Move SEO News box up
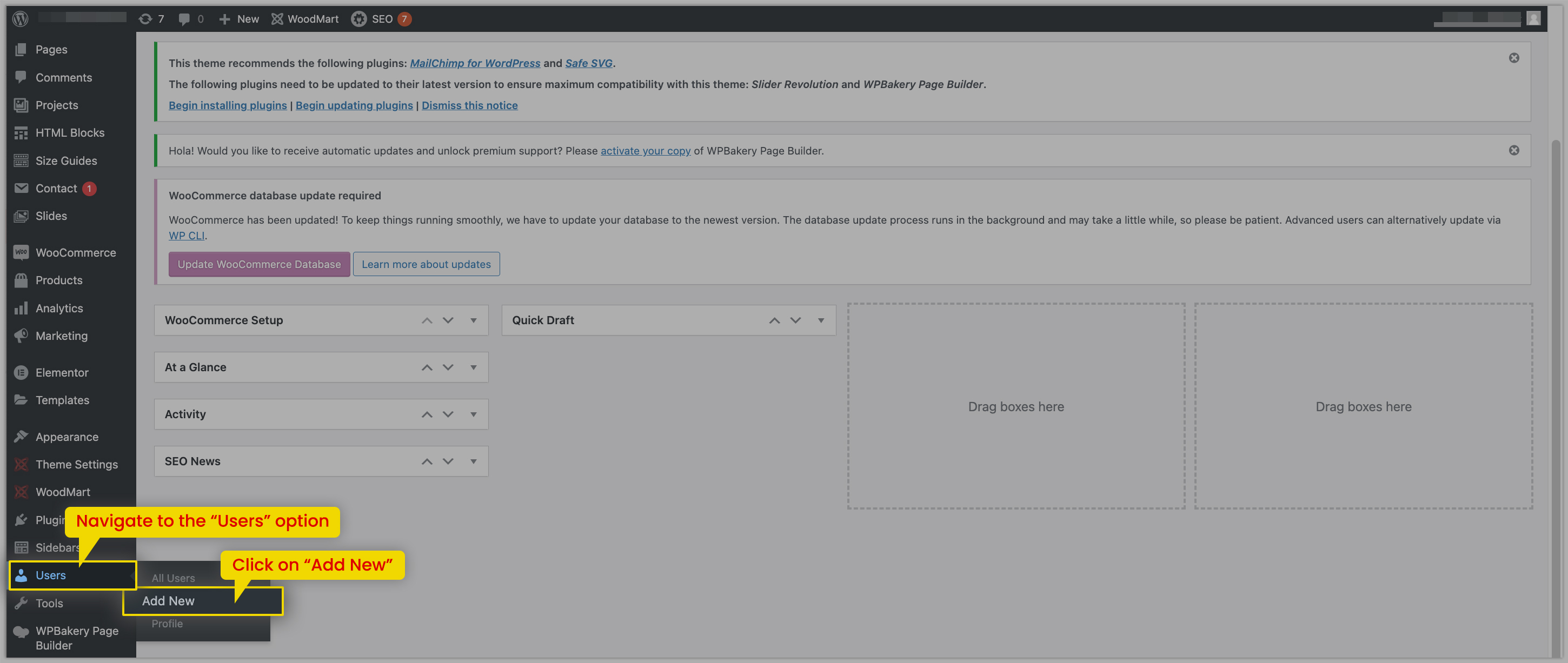Viewport: 1568px width, 663px height. (427, 461)
